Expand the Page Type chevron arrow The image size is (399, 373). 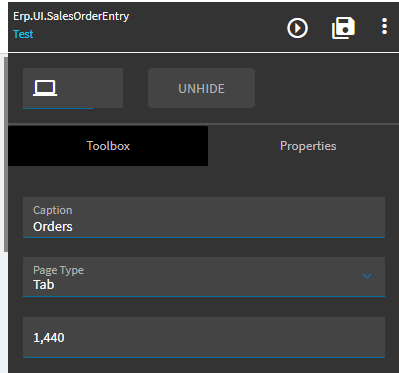(x=367, y=276)
